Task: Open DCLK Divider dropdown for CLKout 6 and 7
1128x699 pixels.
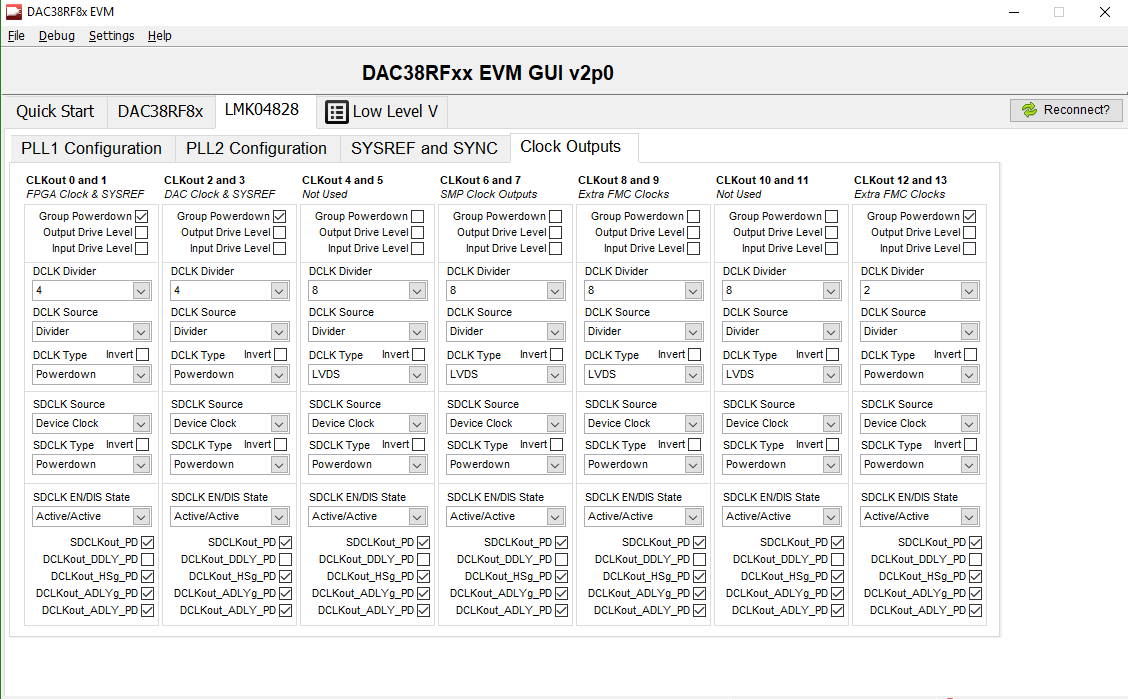Action: point(505,291)
